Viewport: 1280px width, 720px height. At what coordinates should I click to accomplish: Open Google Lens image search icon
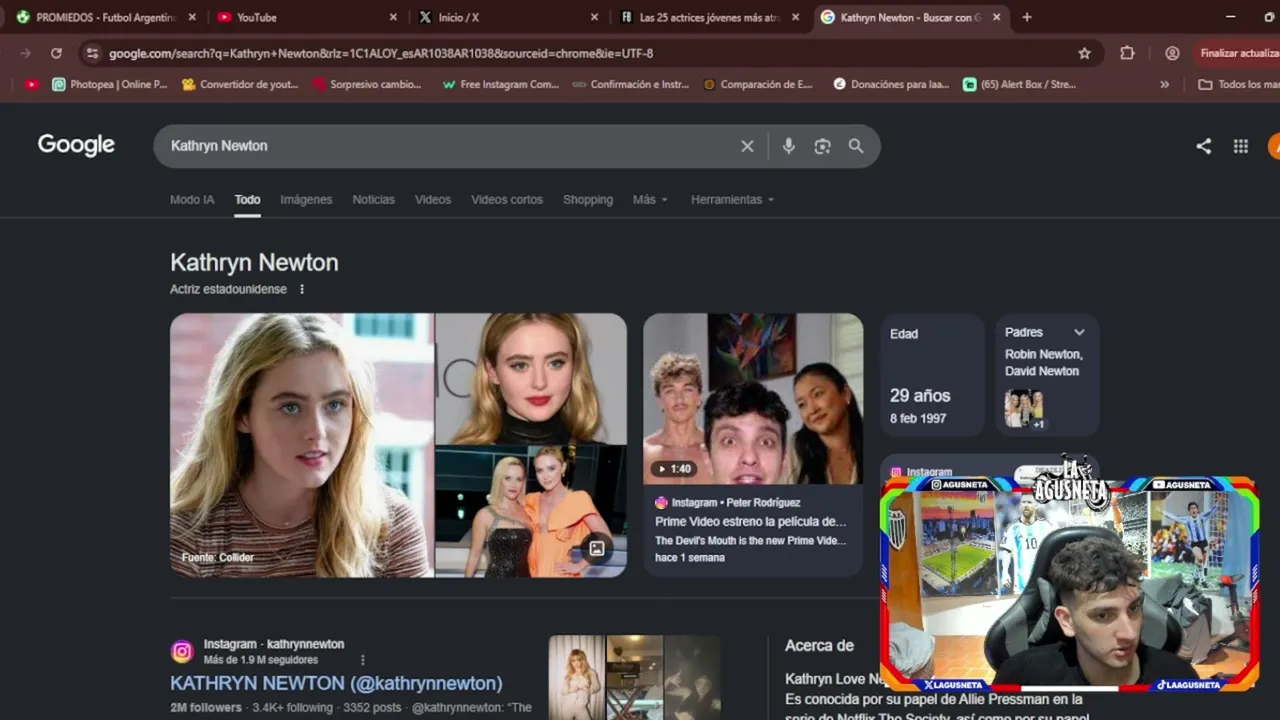click(x=822, y=146)
